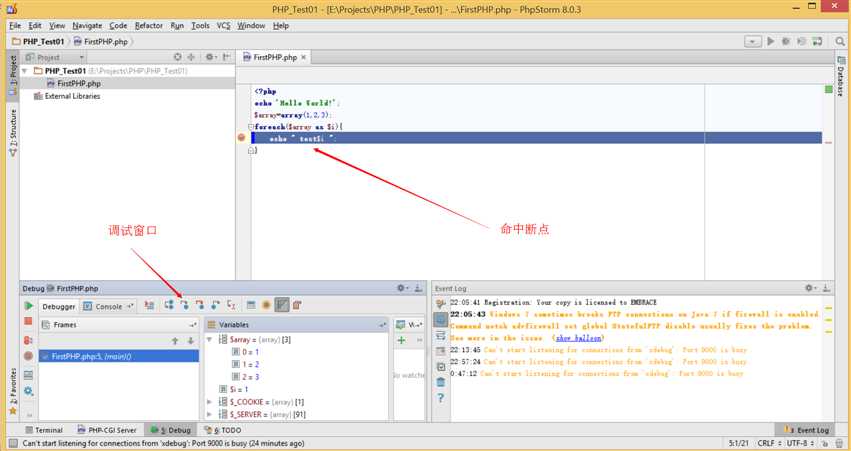
Task: Hide the Debug tool window
Action: [418, 288]
